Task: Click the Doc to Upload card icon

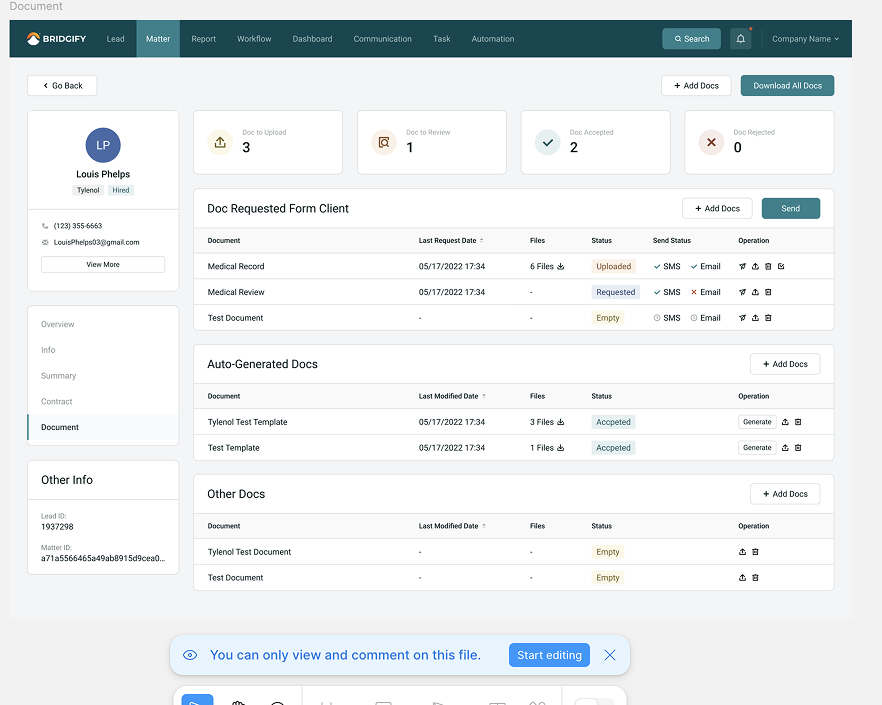Action: coord(220,142)
